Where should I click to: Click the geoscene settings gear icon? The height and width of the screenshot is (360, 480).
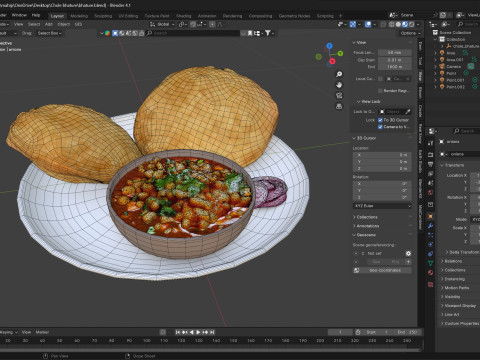(x=408, y=253)
